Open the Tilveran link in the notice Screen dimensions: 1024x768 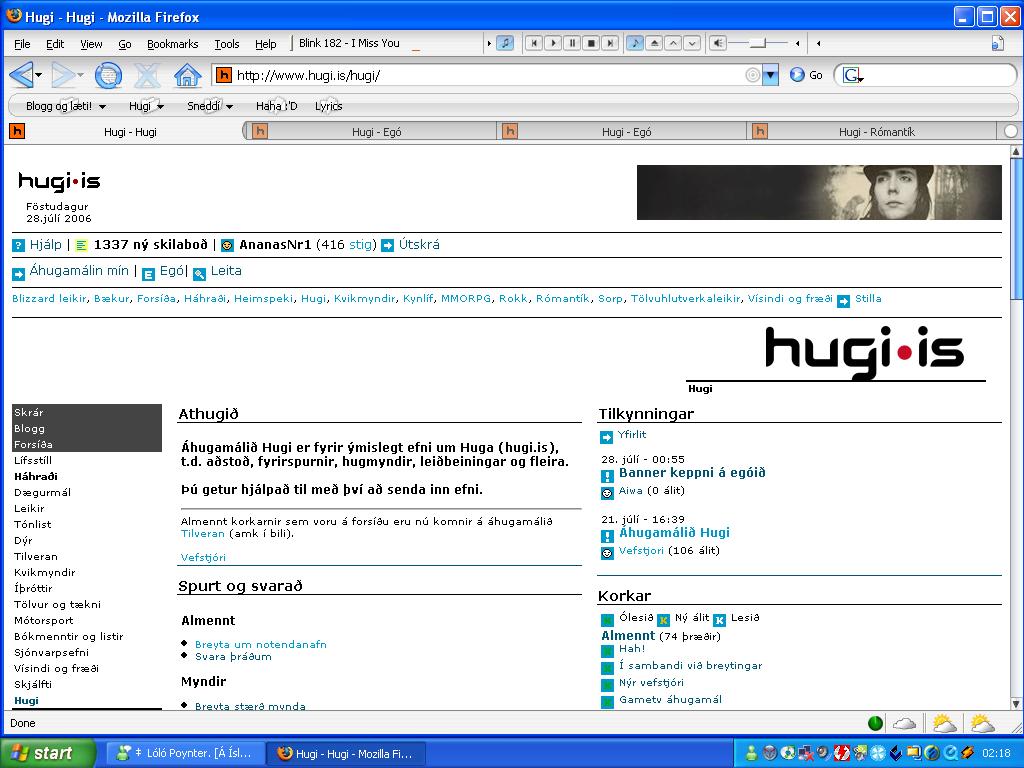coord(202,534)
